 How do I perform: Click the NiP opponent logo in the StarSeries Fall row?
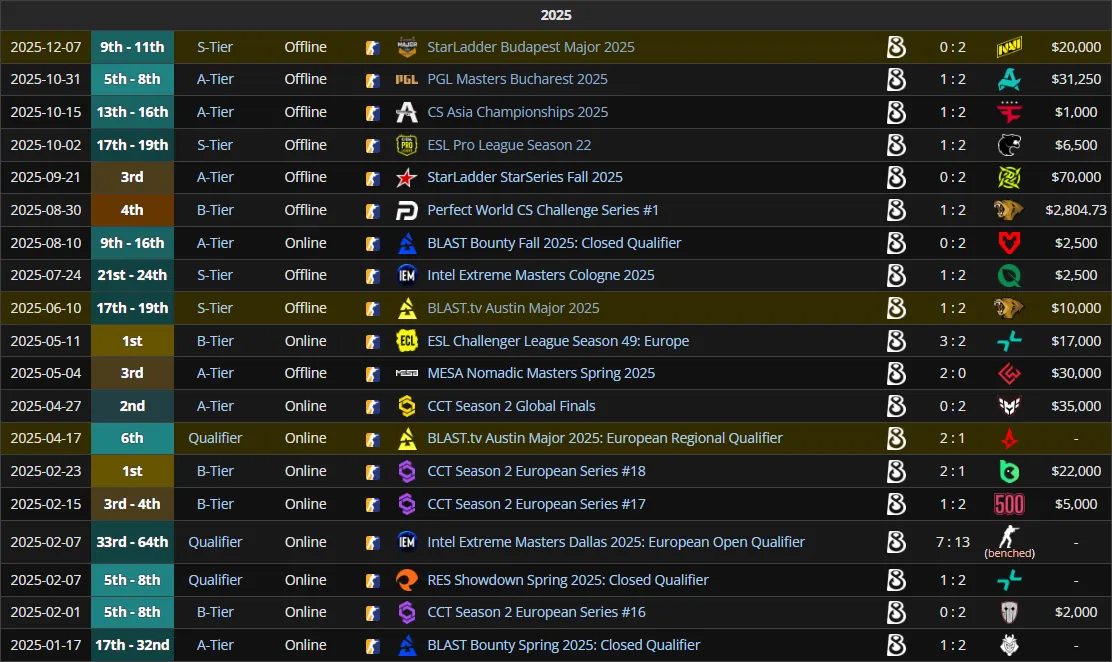coord(1009,177)
